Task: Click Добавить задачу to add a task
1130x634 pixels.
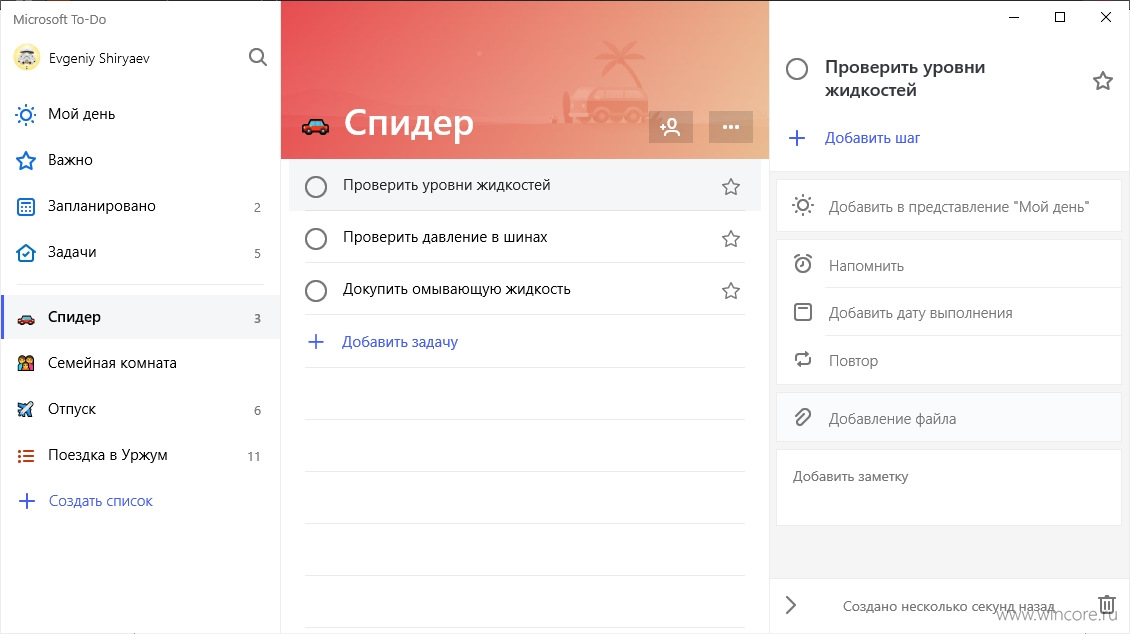Action: (x=399, y=341)
